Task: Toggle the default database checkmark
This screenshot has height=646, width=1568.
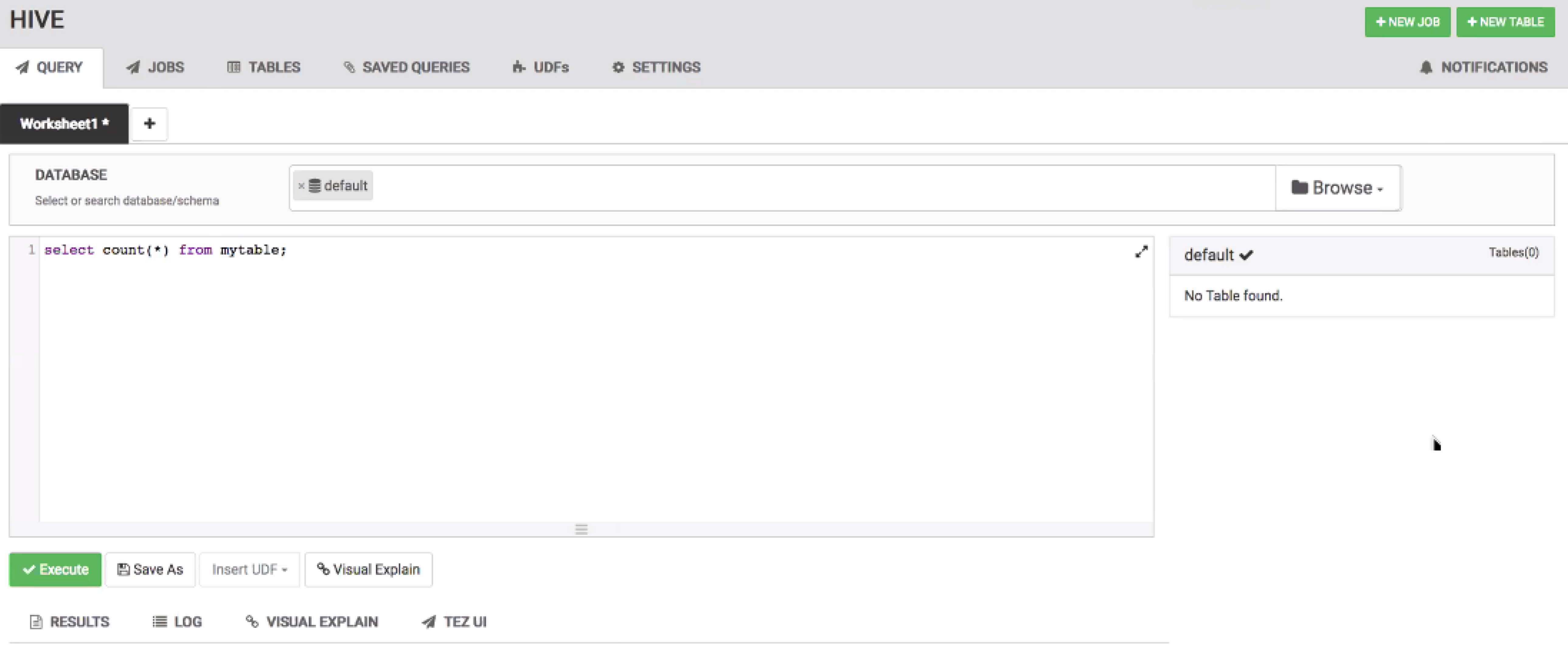Action: (1246, 254)
